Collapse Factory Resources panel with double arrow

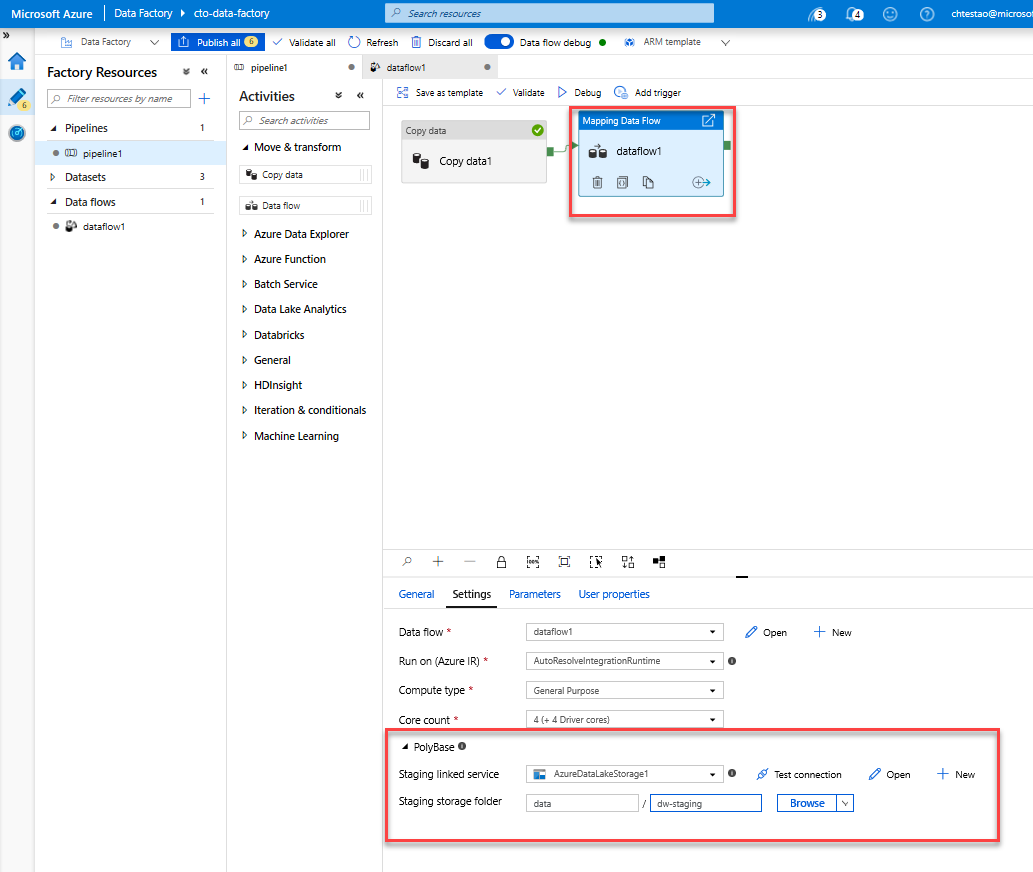(204, 72)
